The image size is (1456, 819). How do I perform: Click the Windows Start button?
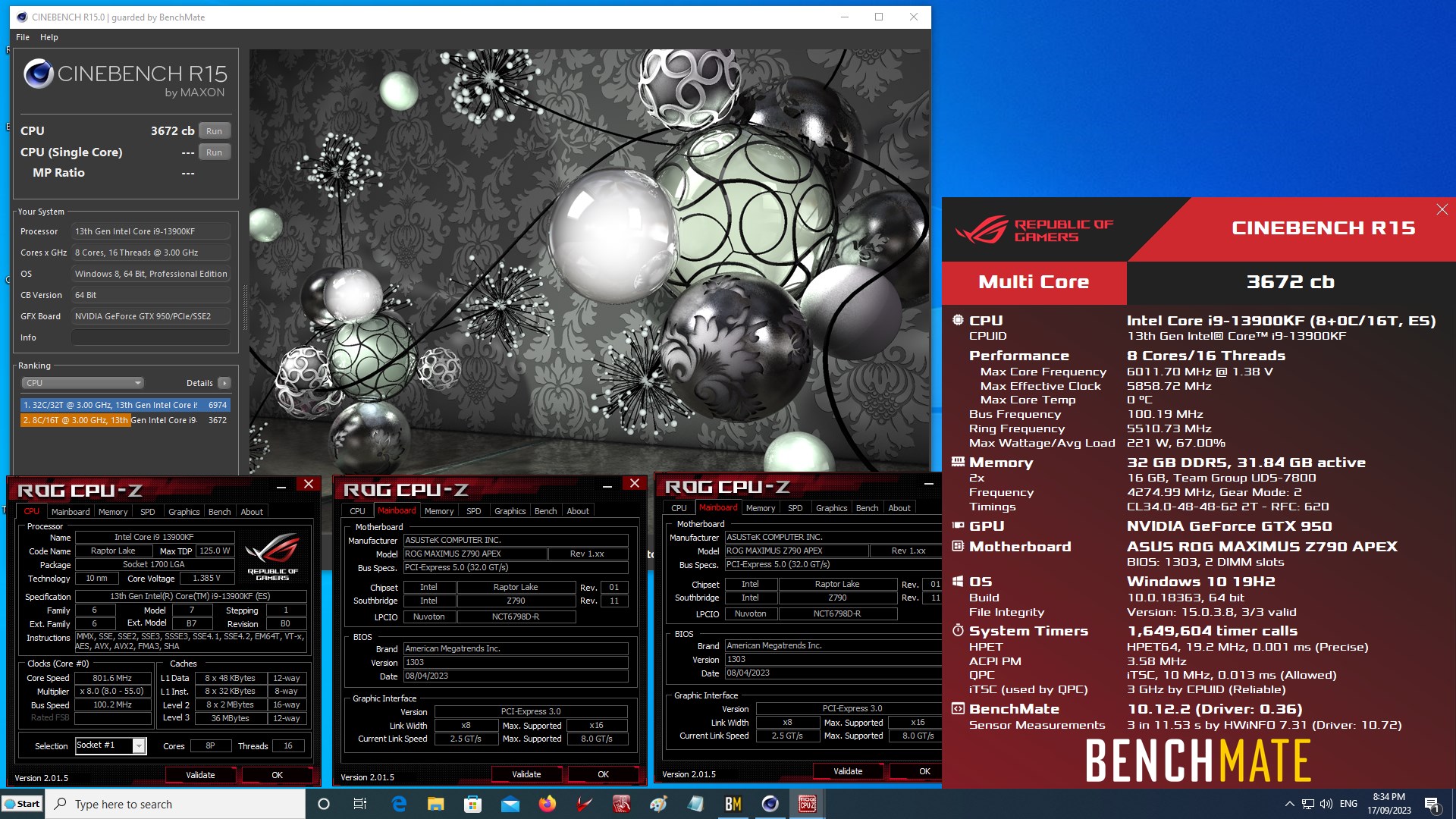(22, 804)
